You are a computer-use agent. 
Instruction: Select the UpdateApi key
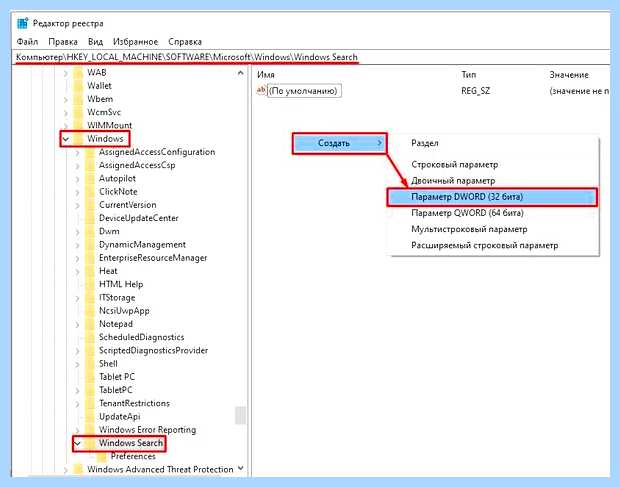119,417
